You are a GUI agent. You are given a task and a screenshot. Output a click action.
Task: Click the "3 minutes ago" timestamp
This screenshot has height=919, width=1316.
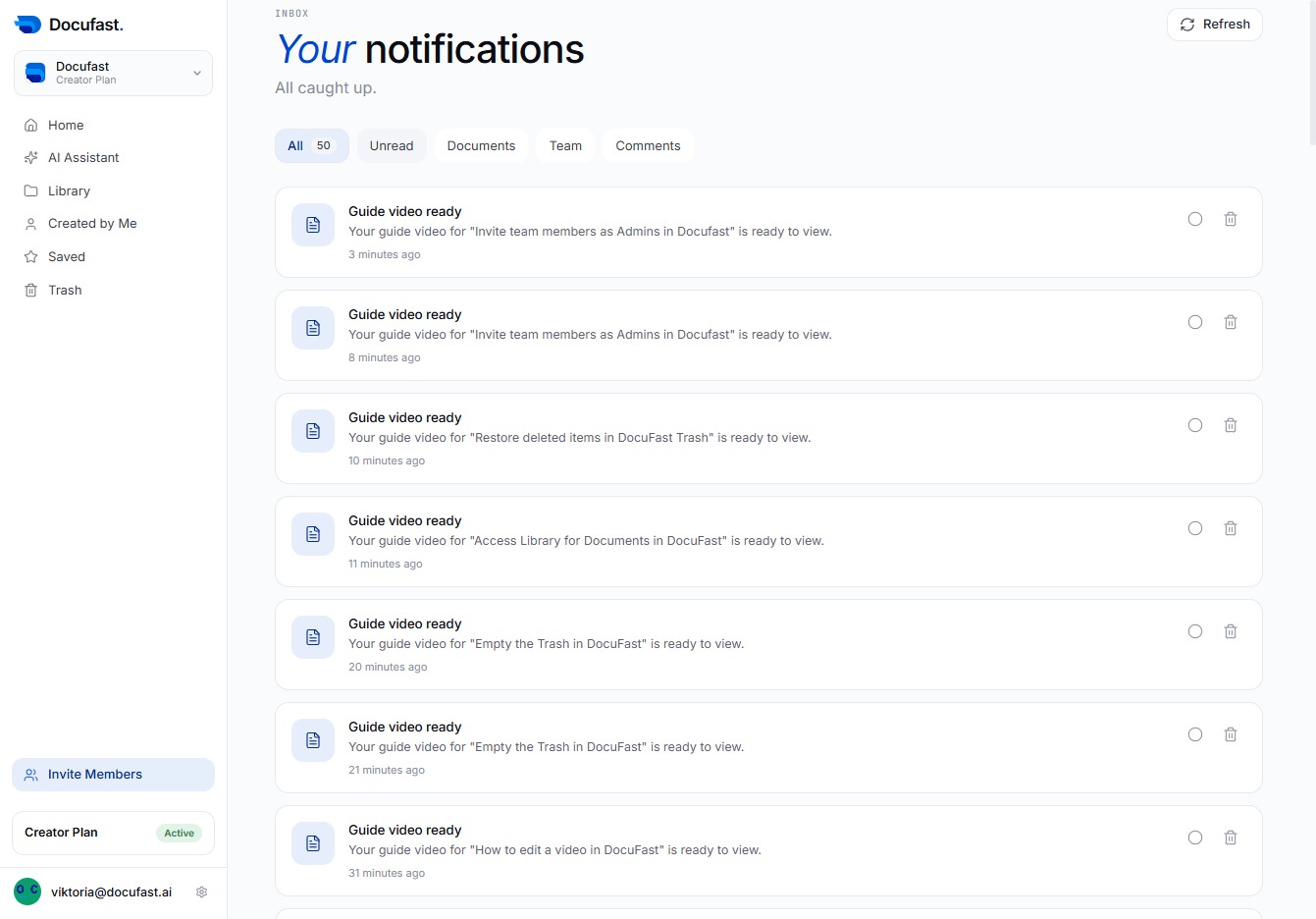(x=385, y=255)
